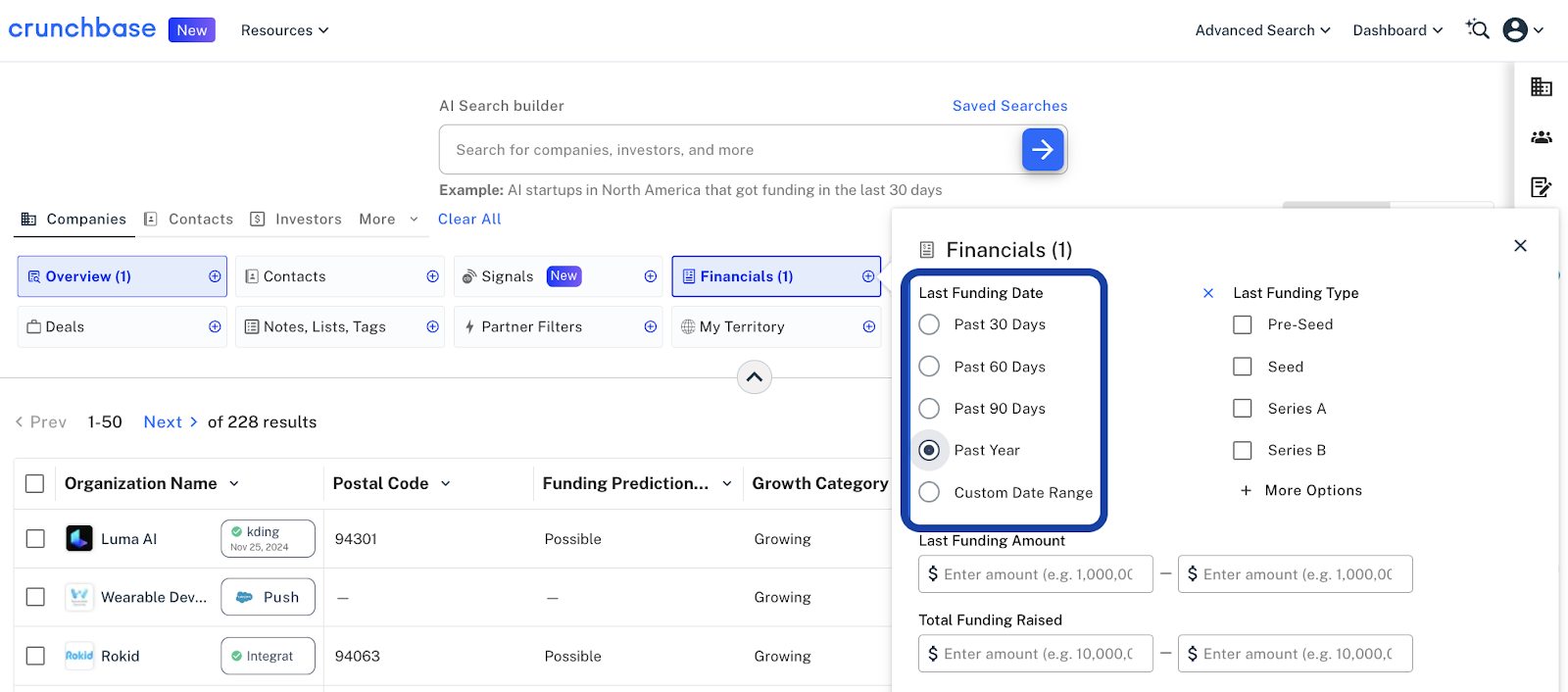The height and width of the screenshot is (692, 1568).
Task: Open the Financials (1) filter group
Action: point(776,276)
